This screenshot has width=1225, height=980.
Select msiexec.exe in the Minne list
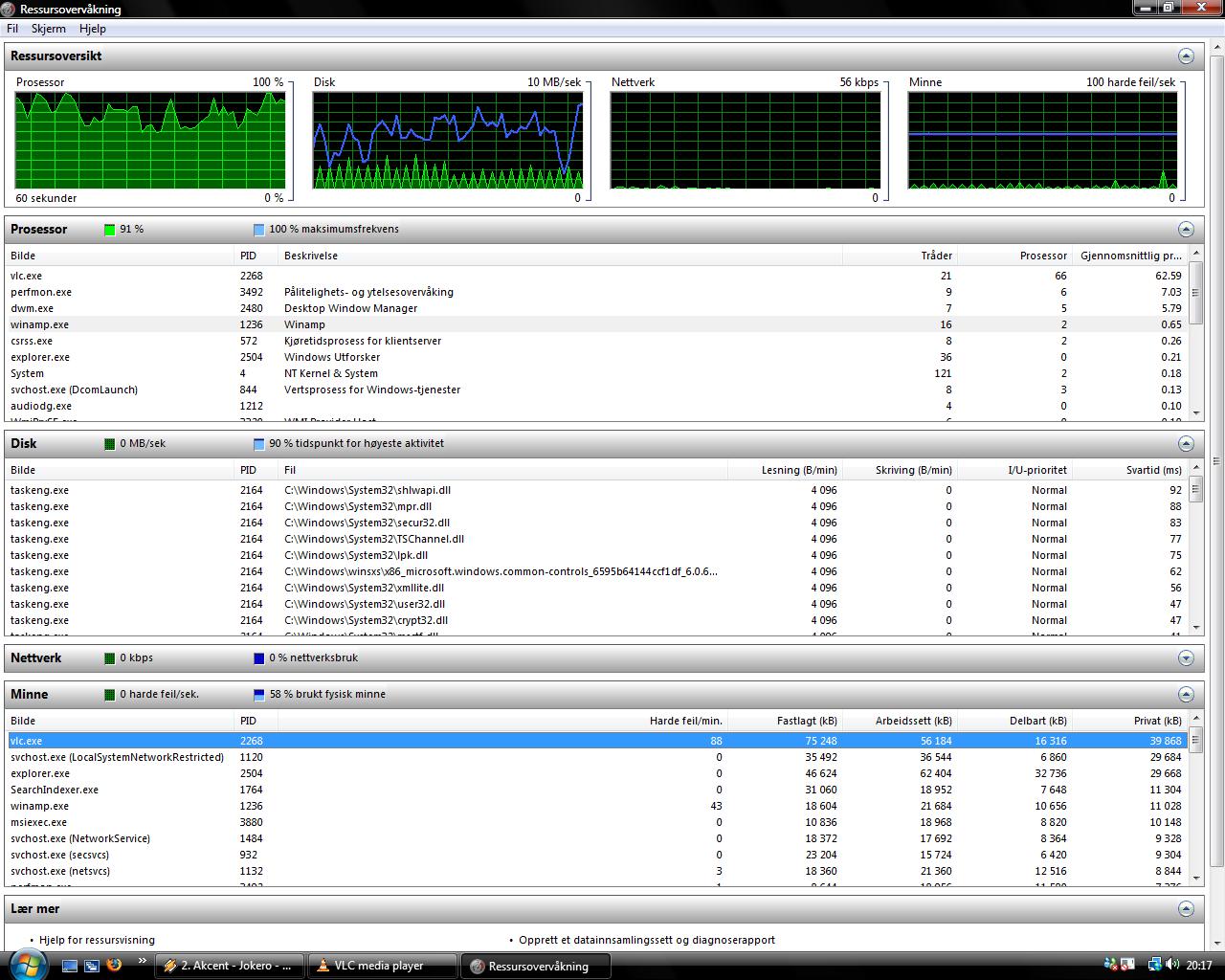click(597, 822)
